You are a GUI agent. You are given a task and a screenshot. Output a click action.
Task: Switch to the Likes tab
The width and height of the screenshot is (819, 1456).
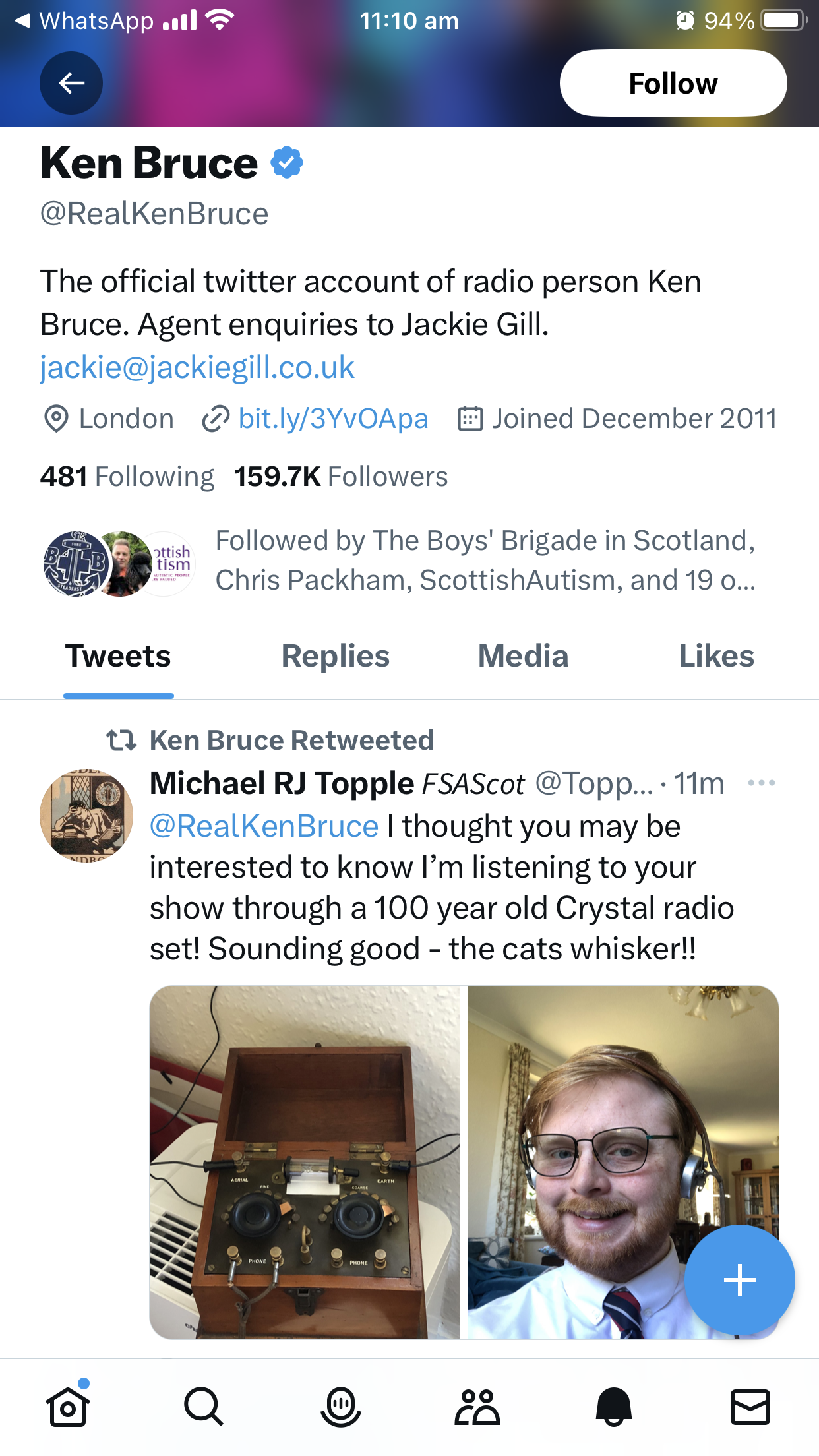tap(716, 657)
